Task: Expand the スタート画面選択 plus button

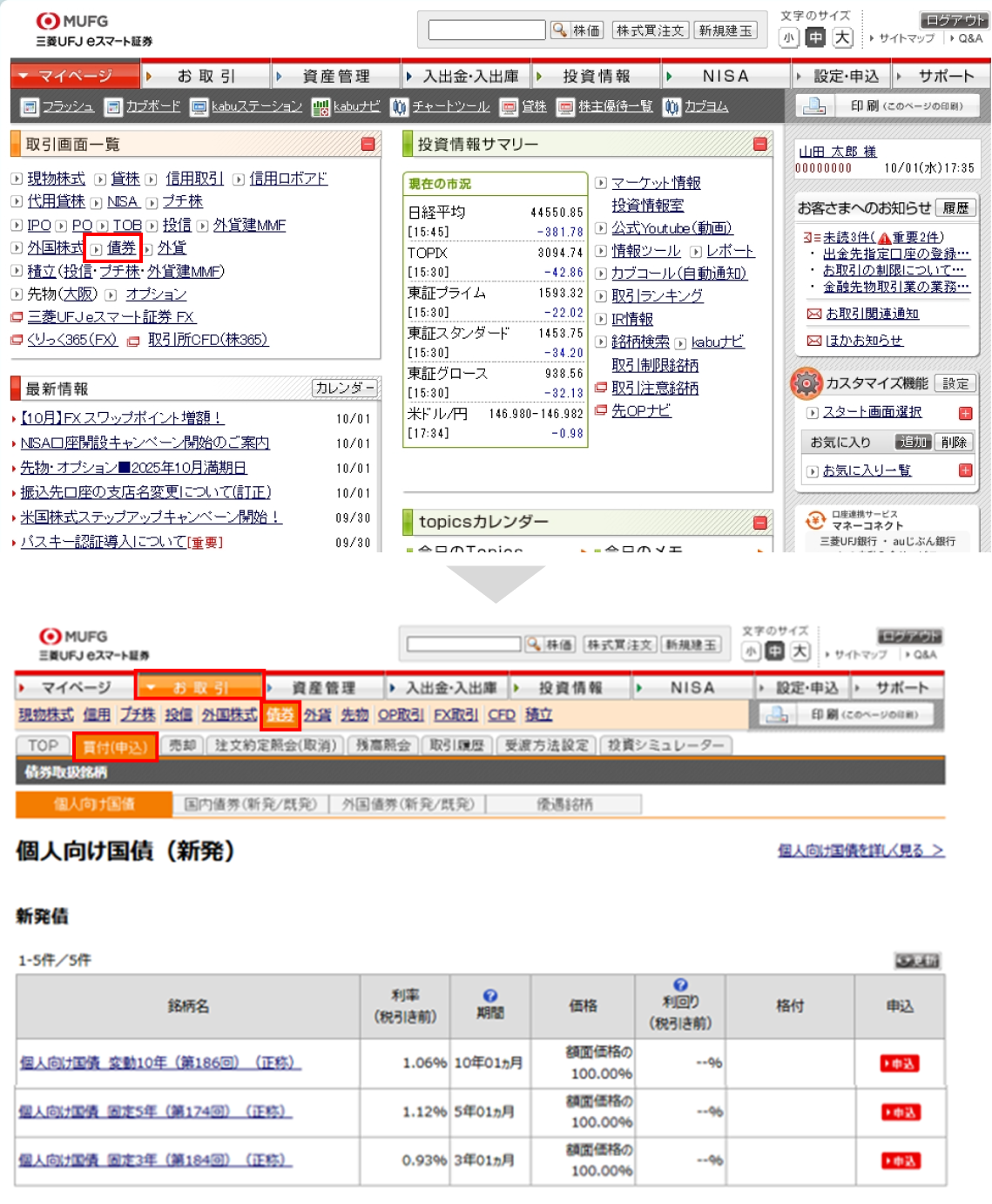Action: [x=965, y=413]
